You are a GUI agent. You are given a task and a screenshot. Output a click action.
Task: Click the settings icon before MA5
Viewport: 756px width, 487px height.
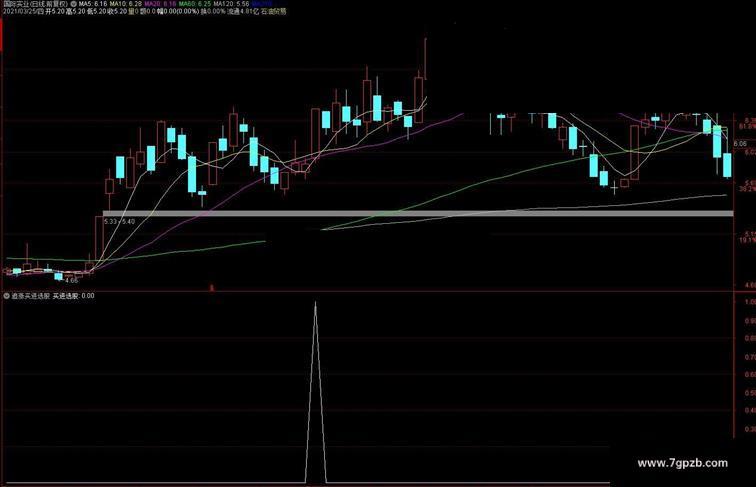tap(74, 3)
